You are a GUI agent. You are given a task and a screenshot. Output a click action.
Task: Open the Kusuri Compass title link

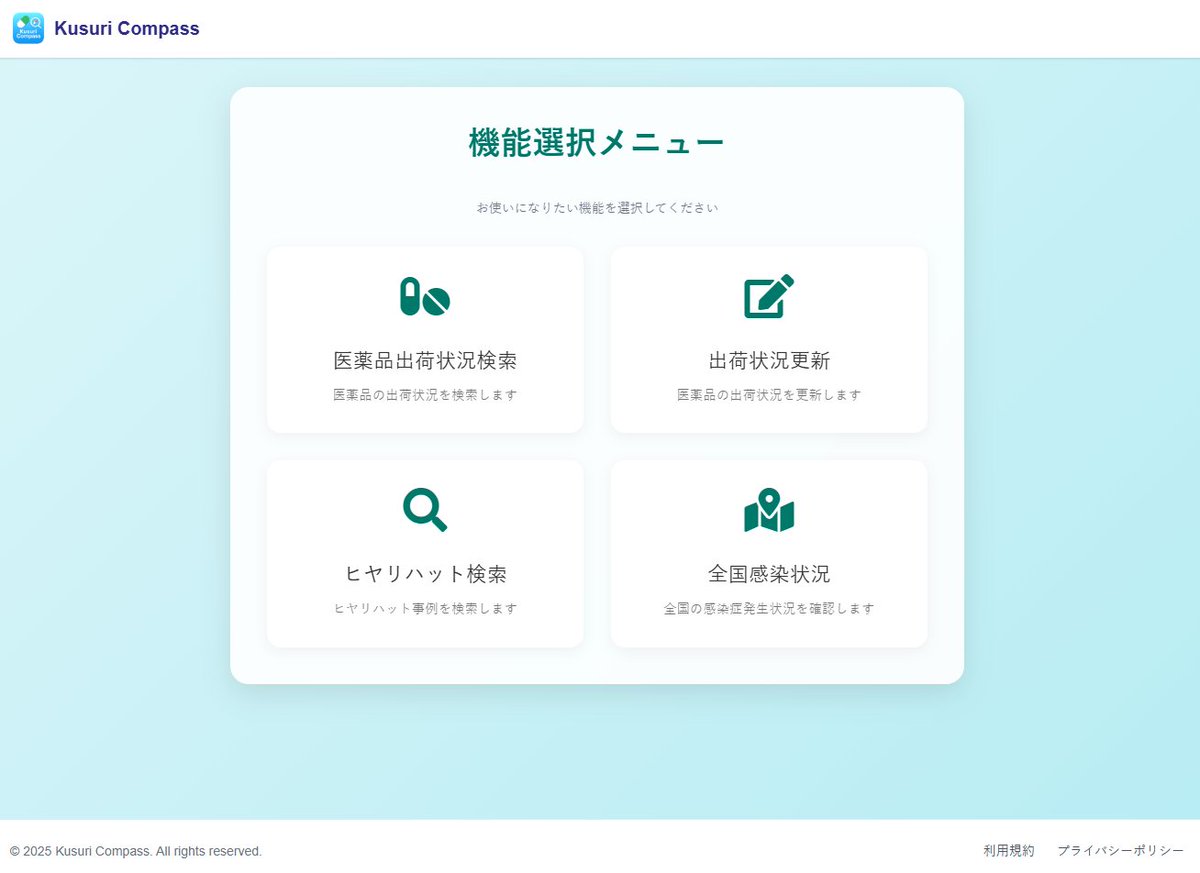coord(127,29)
